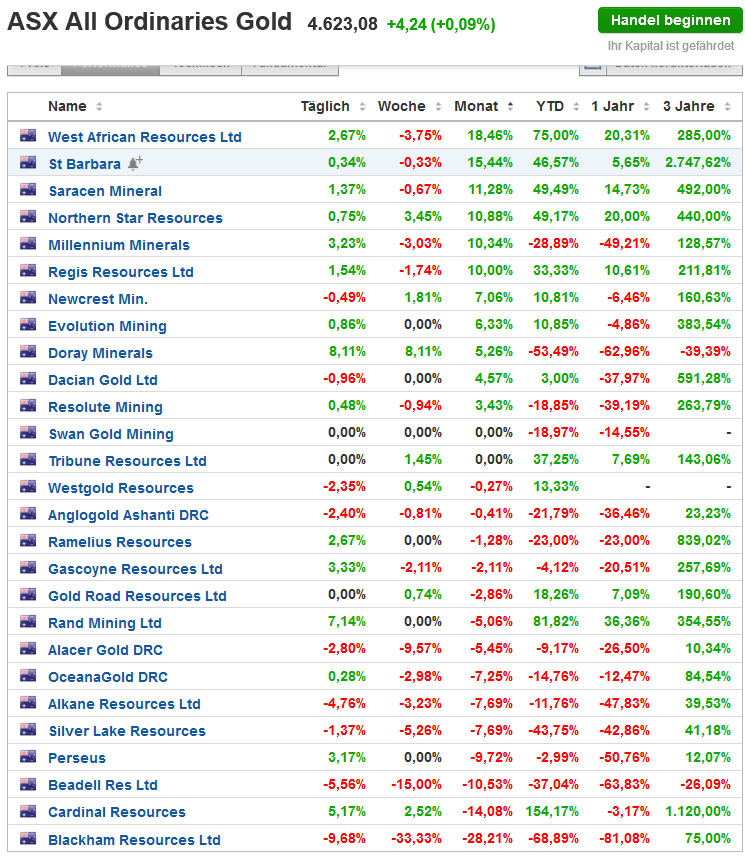The height and width of the screenshot is (860, 745).
Task: Click Australian flag icon beside Alacer Gold
Action: point(28,649)
